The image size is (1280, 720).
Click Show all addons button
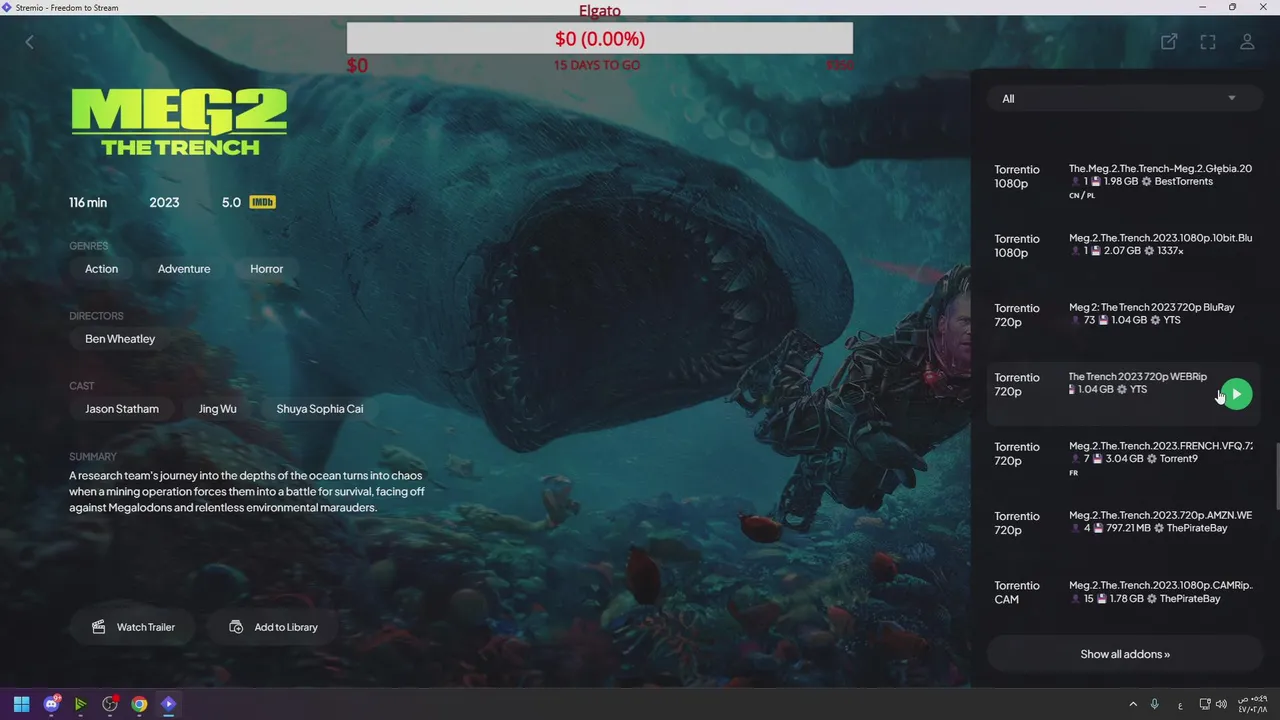(1125, 654)
